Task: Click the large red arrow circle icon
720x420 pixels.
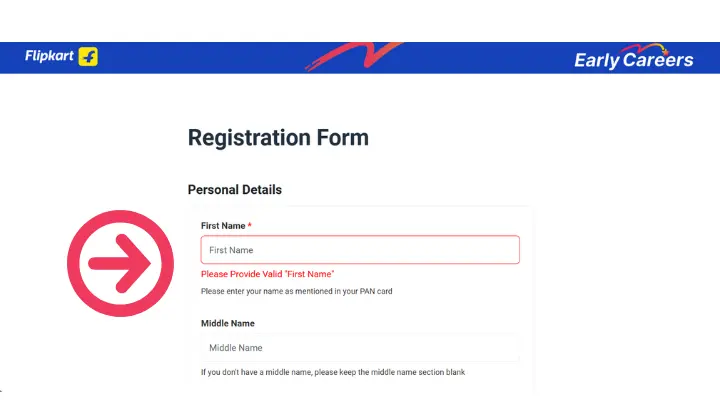Action: [120, 263]
